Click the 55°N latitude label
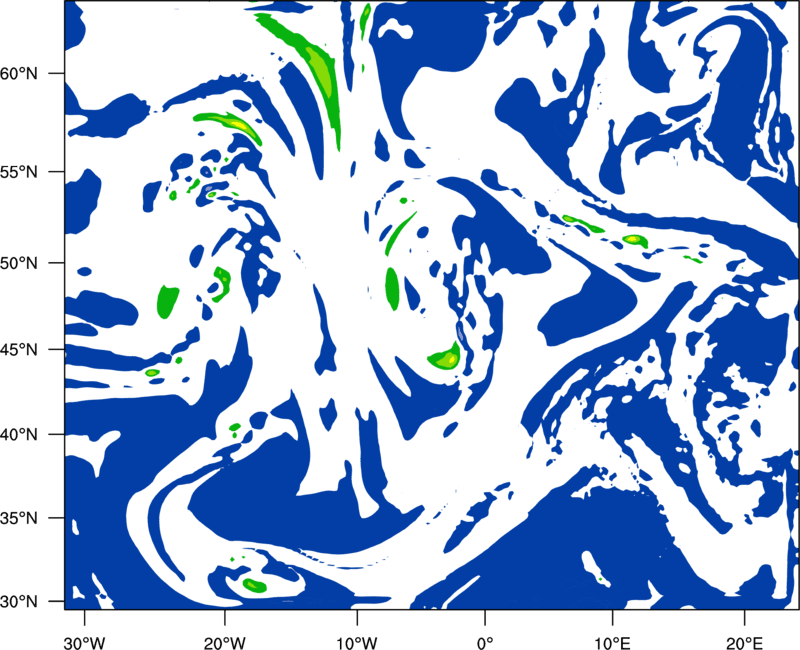Screen dimensions: 800x650 click(19, 172)
